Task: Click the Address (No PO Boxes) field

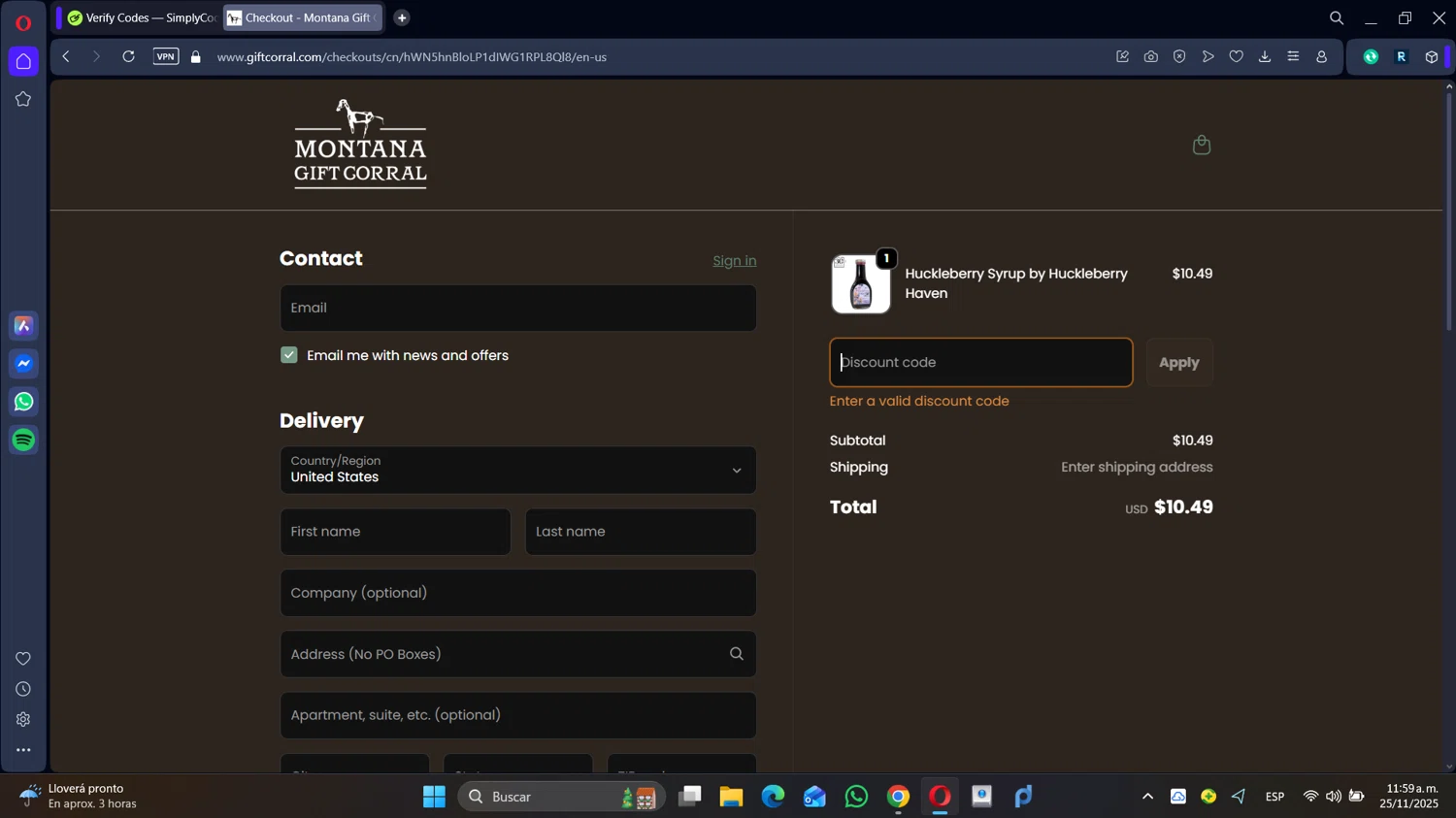Action: click(518, 654)
